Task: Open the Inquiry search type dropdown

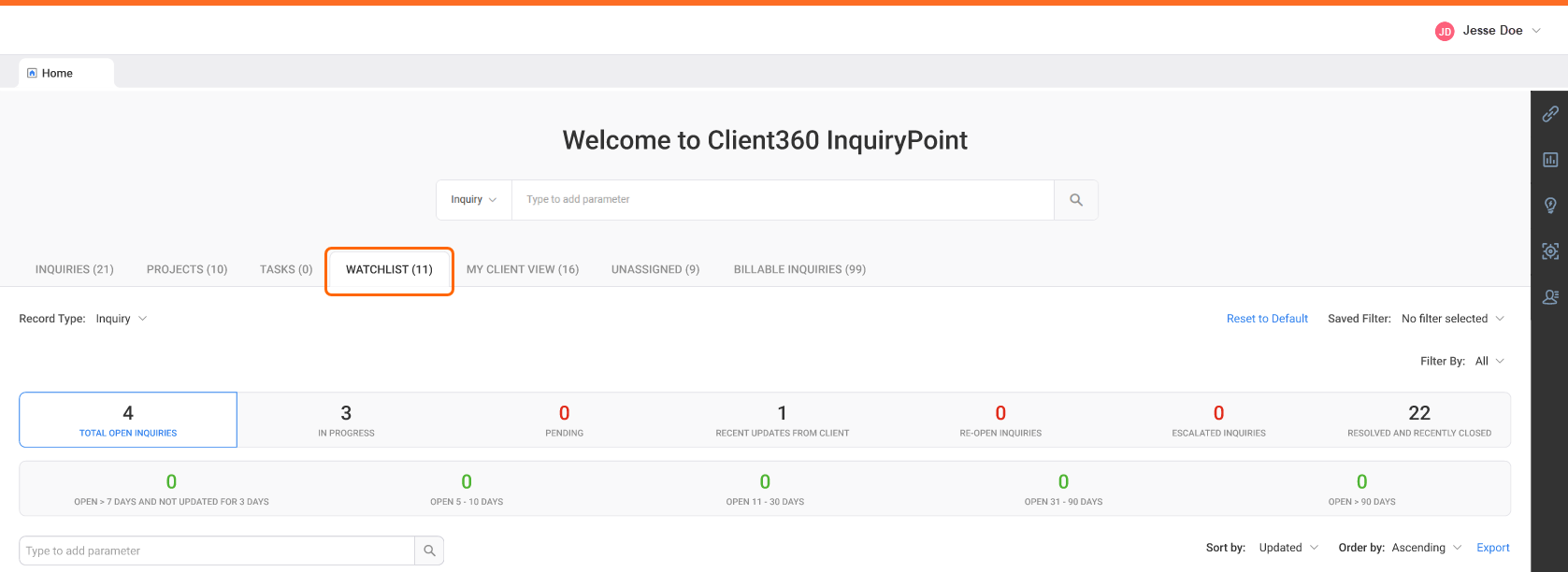Action: click(474, 200)
